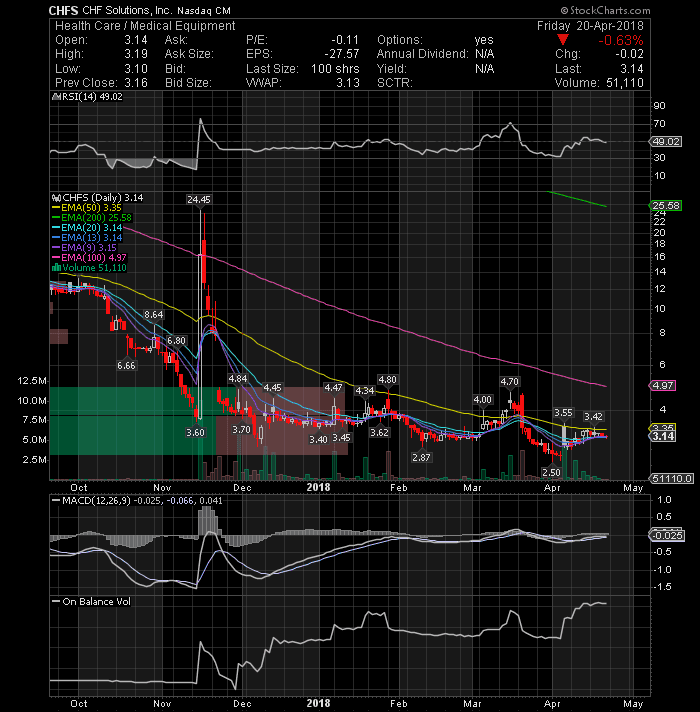Click the red down-triangle change indicator
Screen dimensions: 700x712
point(563,40)
